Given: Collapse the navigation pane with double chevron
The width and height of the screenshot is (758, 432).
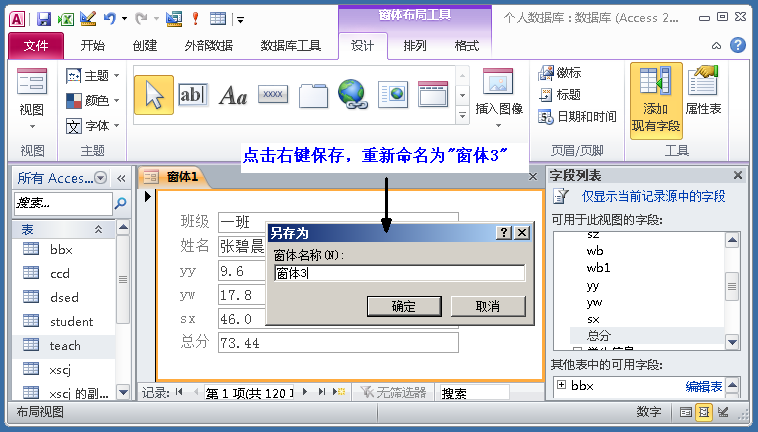Looking at the screenshot, I should (x=121, y=178).
